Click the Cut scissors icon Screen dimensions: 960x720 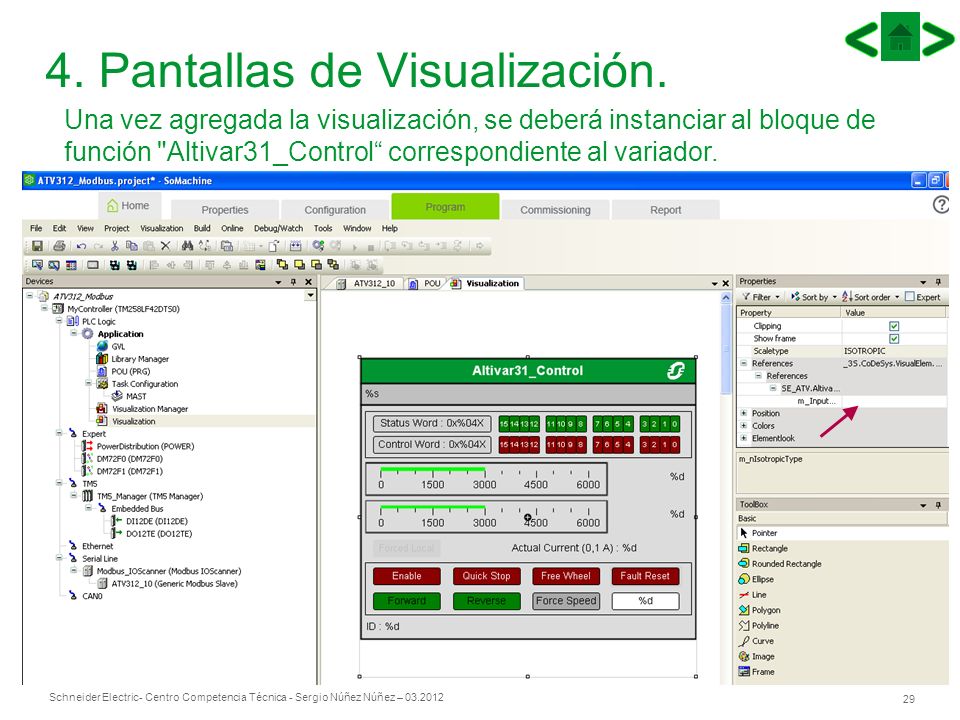pyautogui.click(x=114, y=246)
